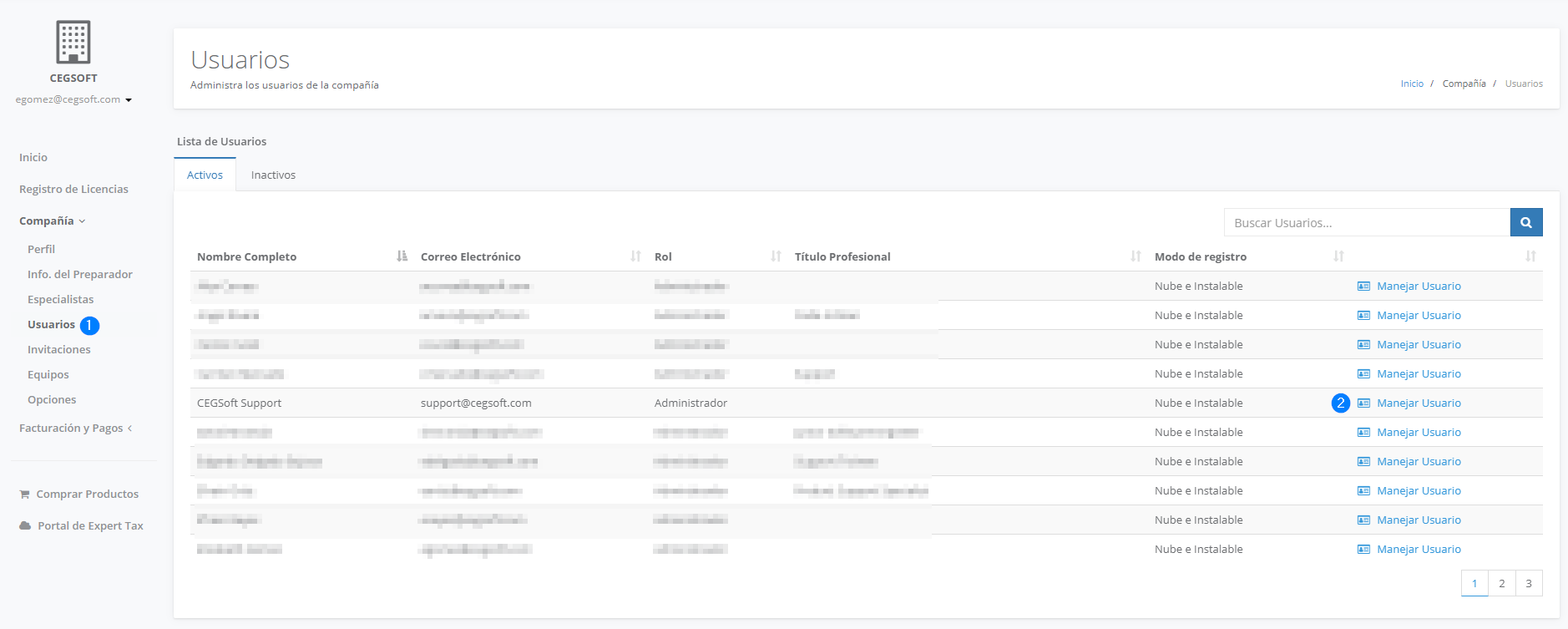Open Opciones in the sidebar
Screen dimensions: 1568x629
tap(52, 399)
